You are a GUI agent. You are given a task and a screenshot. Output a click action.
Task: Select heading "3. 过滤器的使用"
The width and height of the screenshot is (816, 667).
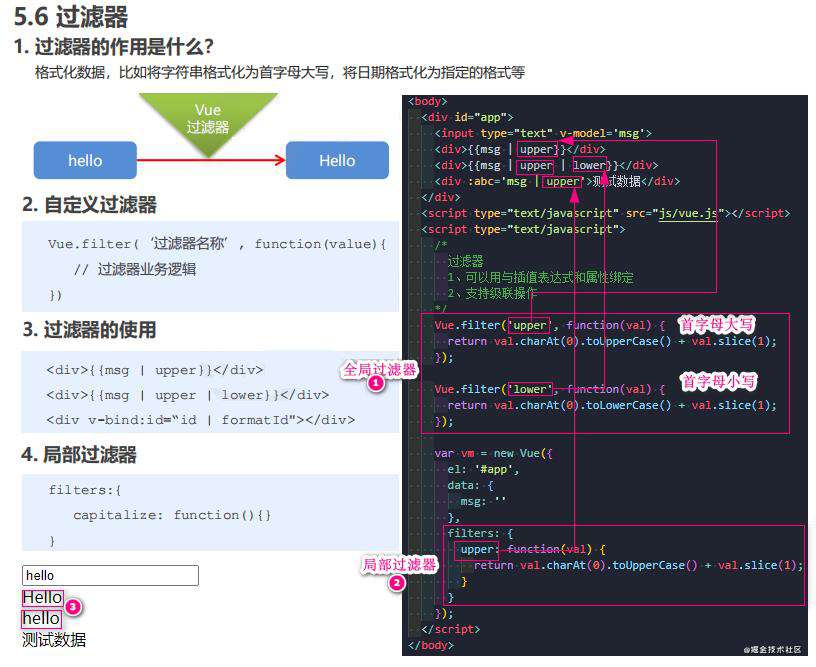[90, 329]
